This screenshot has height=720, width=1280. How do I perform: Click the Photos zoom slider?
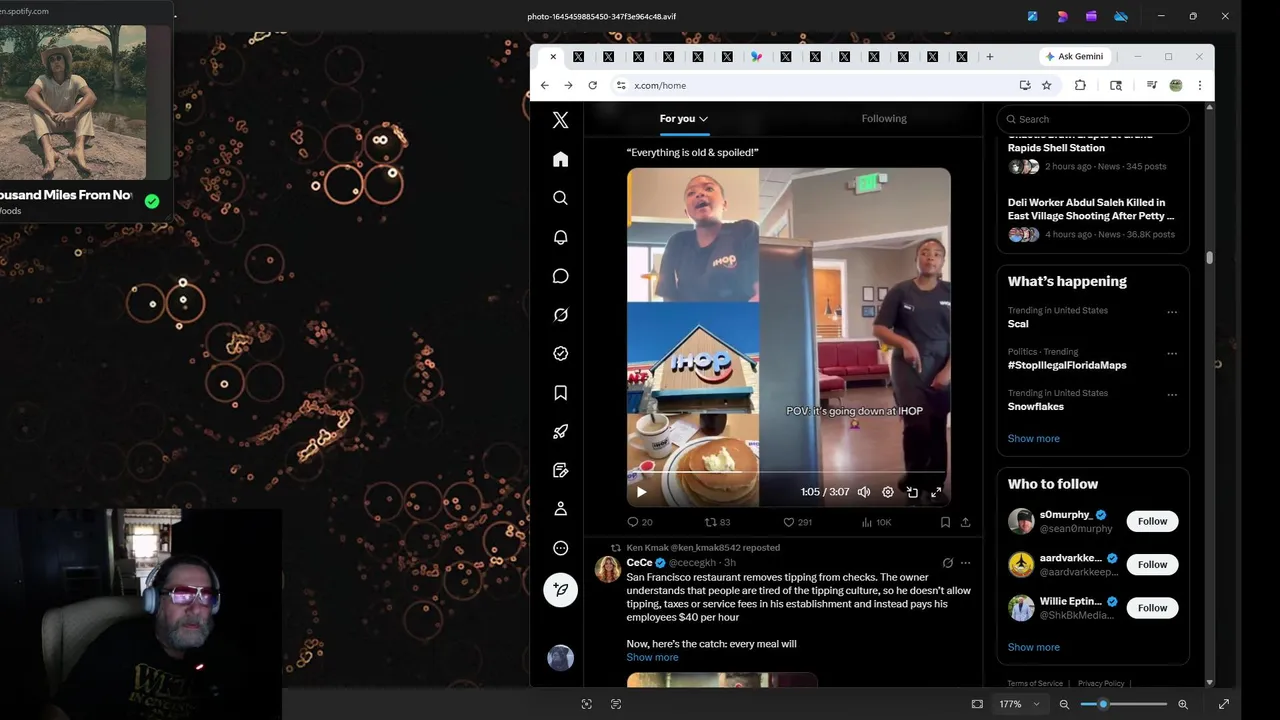click(x=1123, y=704)
